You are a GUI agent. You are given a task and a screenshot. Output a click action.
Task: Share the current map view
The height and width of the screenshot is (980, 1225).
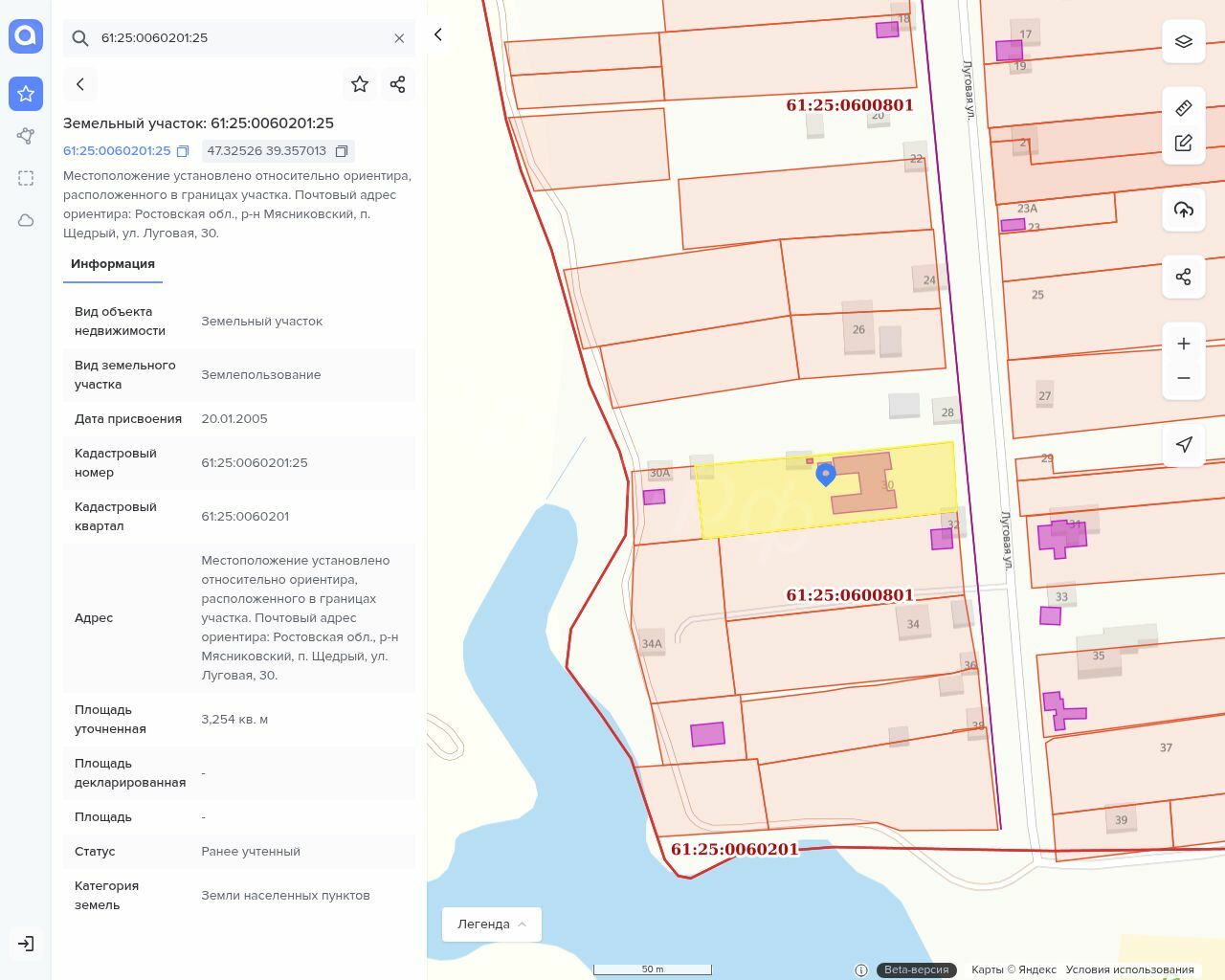coord(1183,277)
